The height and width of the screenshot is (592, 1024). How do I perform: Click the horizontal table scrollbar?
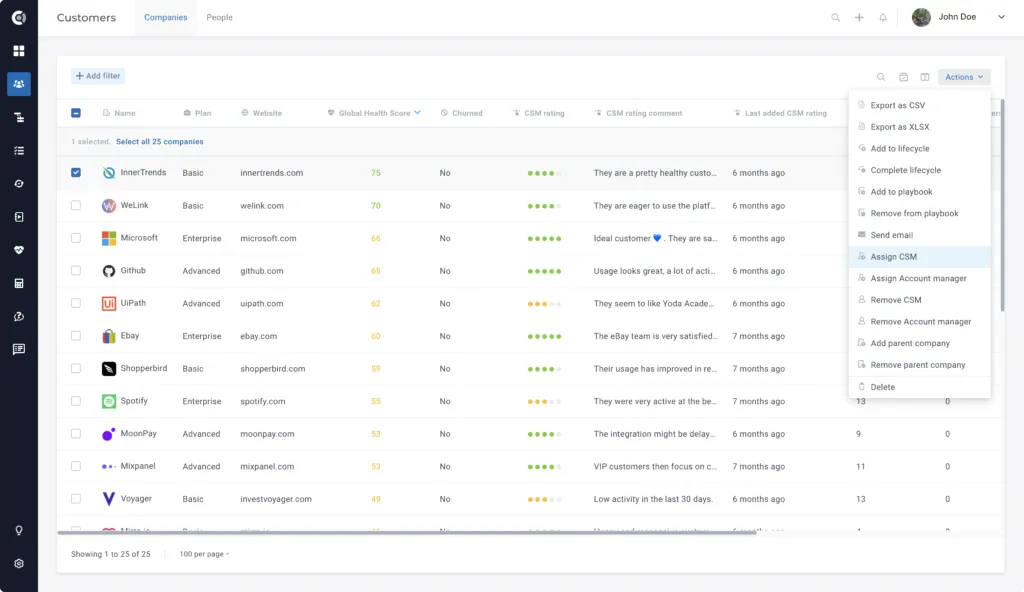pyautogui.click(x=407, y=533)
